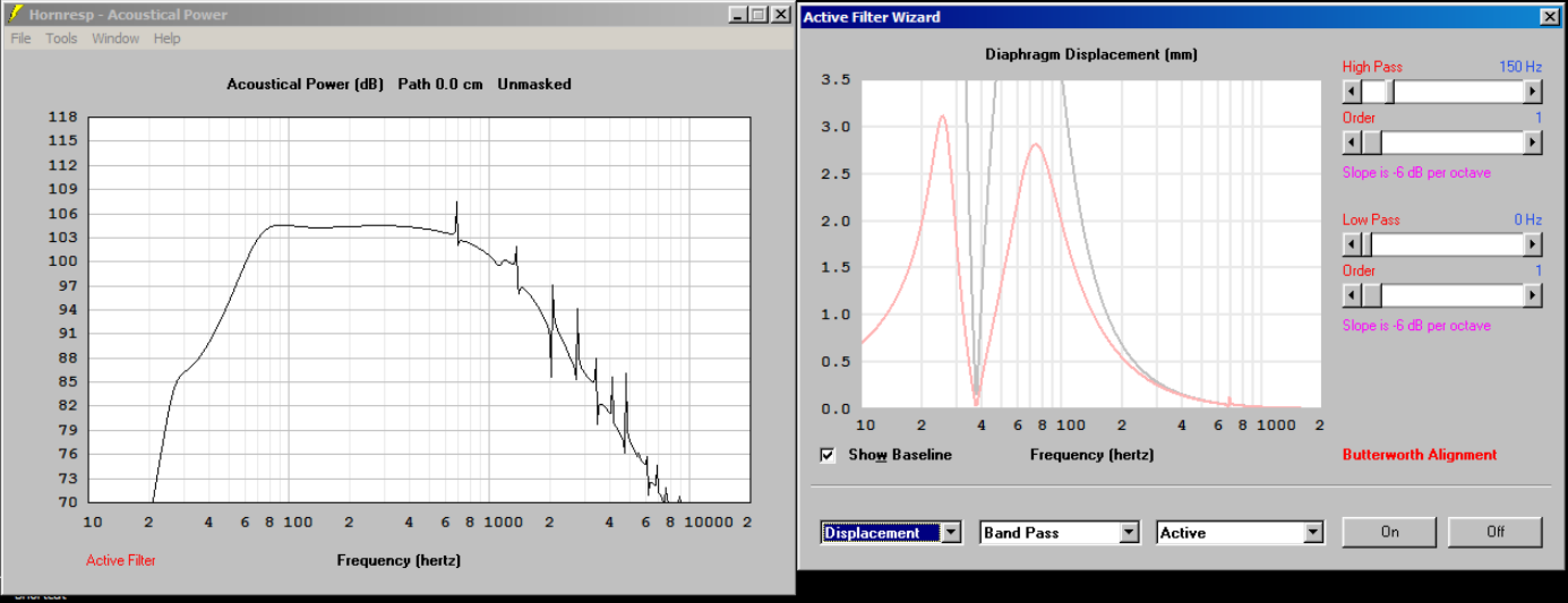Click the High Pass slope -6 dB text
1568x603 pixels.
1416,173
